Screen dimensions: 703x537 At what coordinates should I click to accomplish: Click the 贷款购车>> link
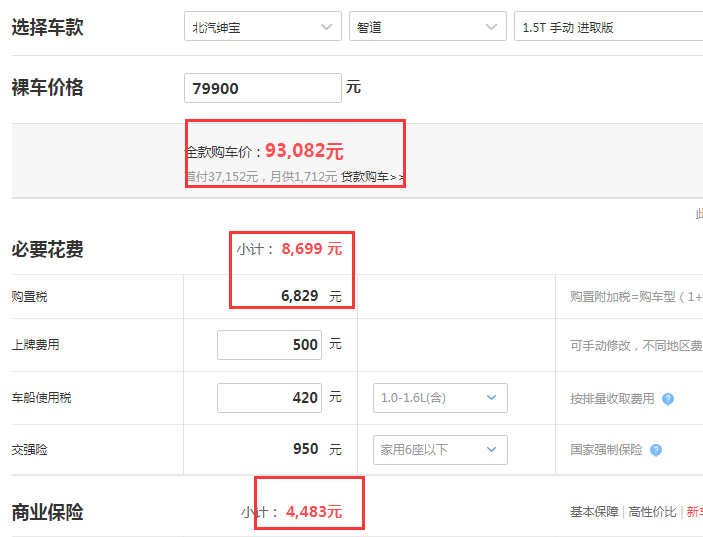point(372,177)
